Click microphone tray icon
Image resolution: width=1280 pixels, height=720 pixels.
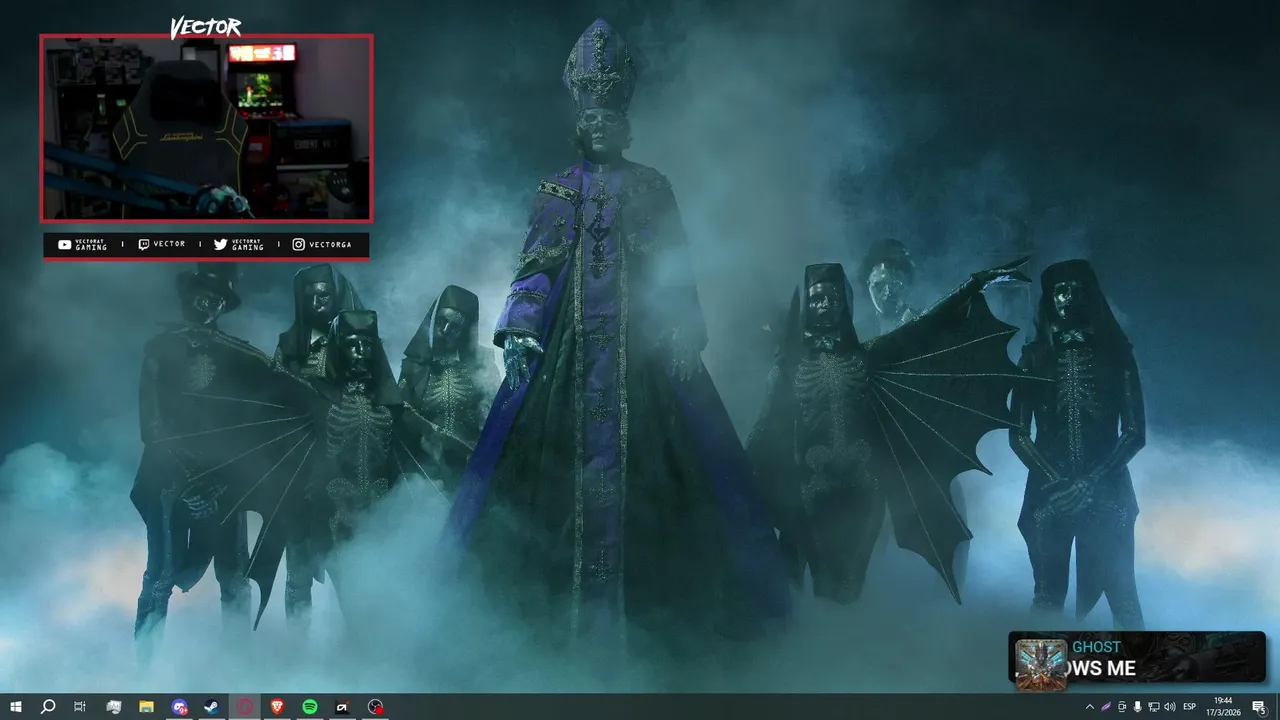[x=1138, y=707]
